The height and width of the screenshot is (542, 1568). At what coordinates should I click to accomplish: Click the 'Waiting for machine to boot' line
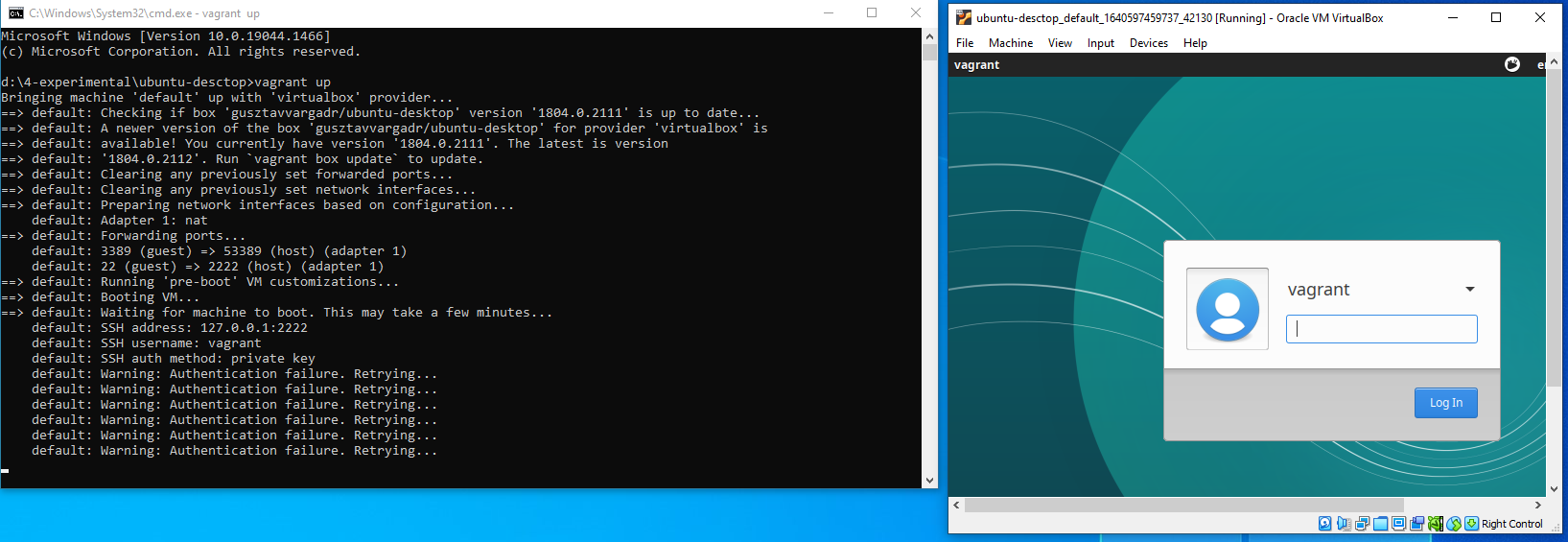click(277, 313)
